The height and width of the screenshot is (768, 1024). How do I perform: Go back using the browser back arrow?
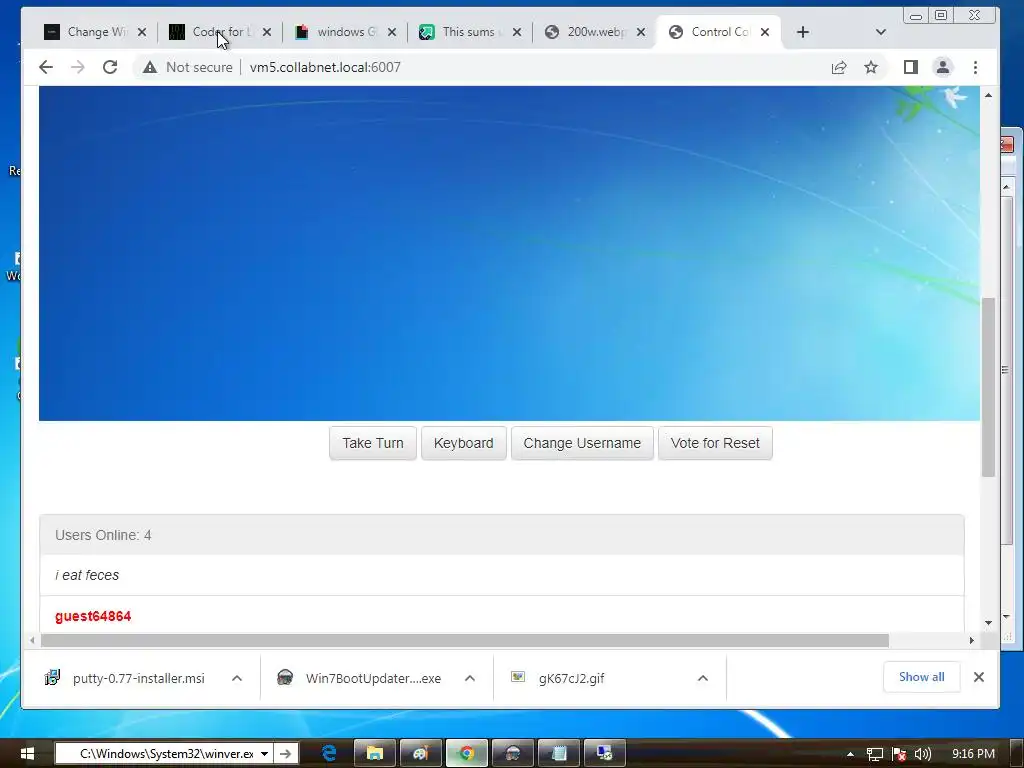pos(45,67)
